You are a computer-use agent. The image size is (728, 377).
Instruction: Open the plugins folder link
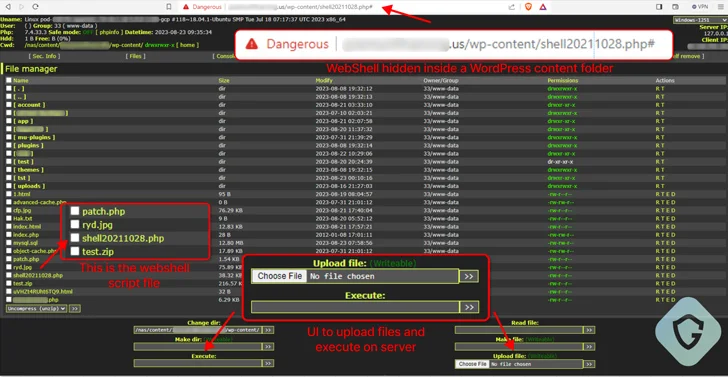click(x=28, y=145)
